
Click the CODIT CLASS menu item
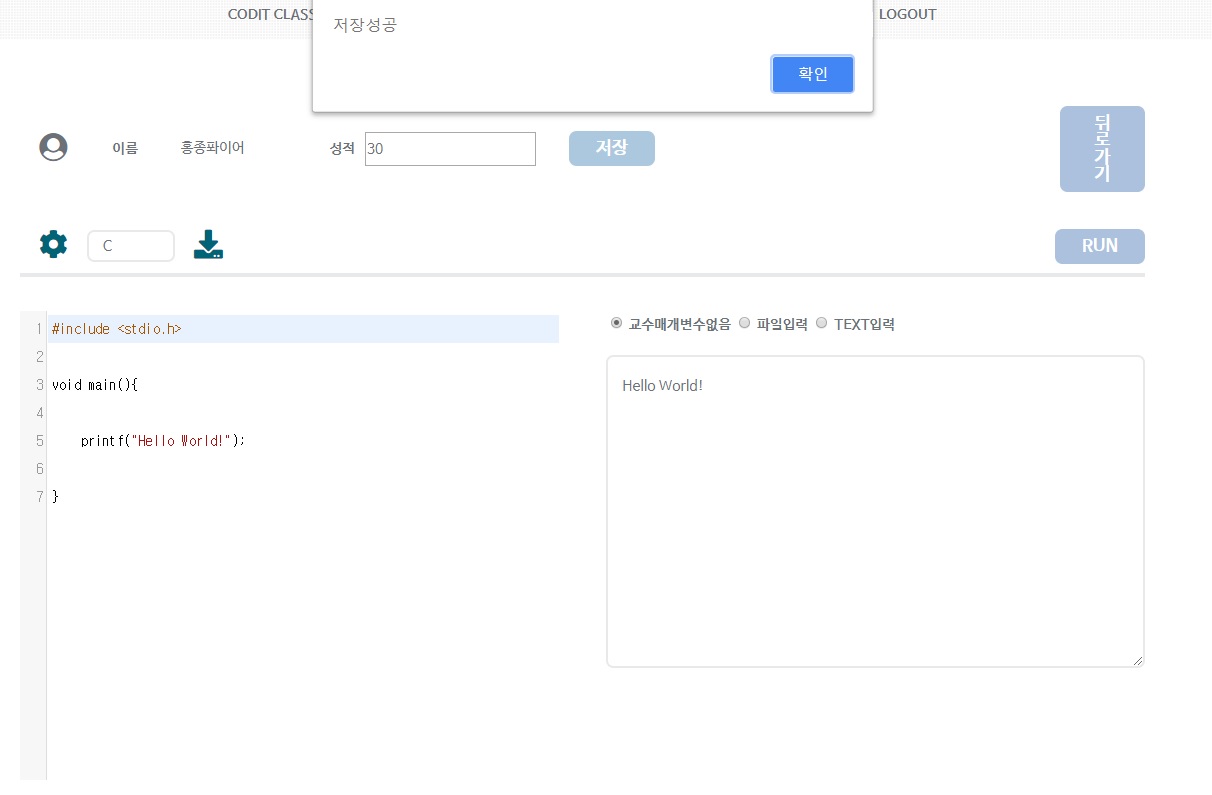[270, 14]
